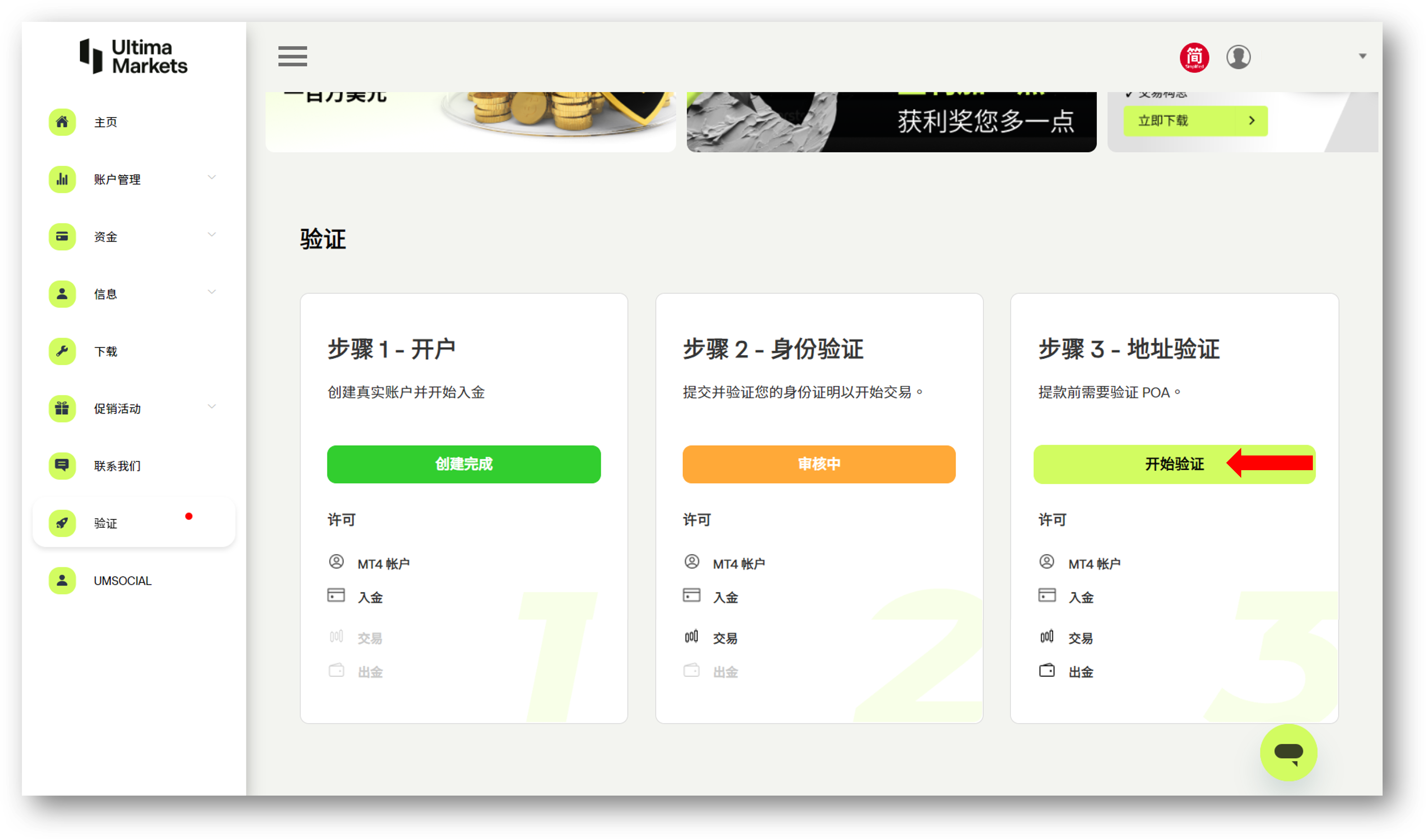Open the 获利奖您多一点 promo banner

tap(891, 122)
